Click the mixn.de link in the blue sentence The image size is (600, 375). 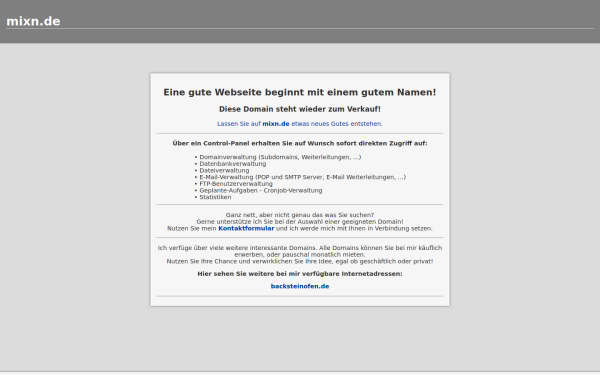point(276,124)
